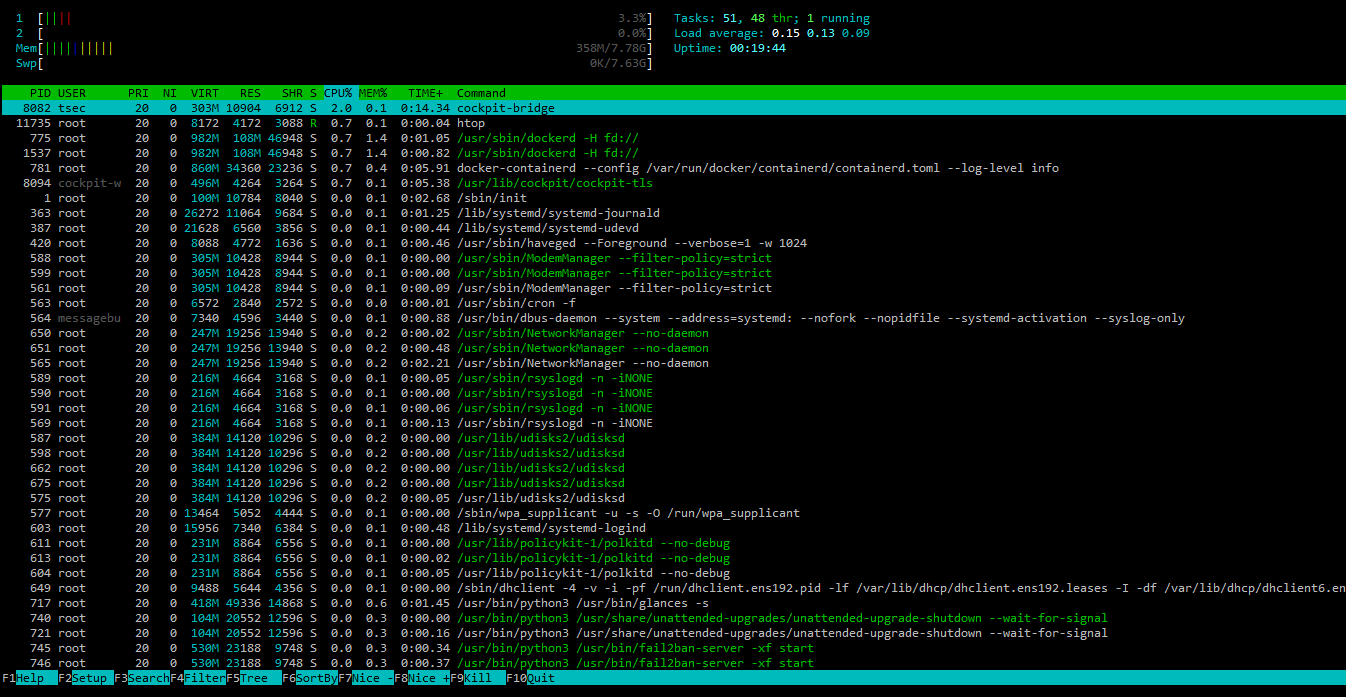Open F1 Help in the function bar
Screen dimensions: 1346x697
[28, 678]
